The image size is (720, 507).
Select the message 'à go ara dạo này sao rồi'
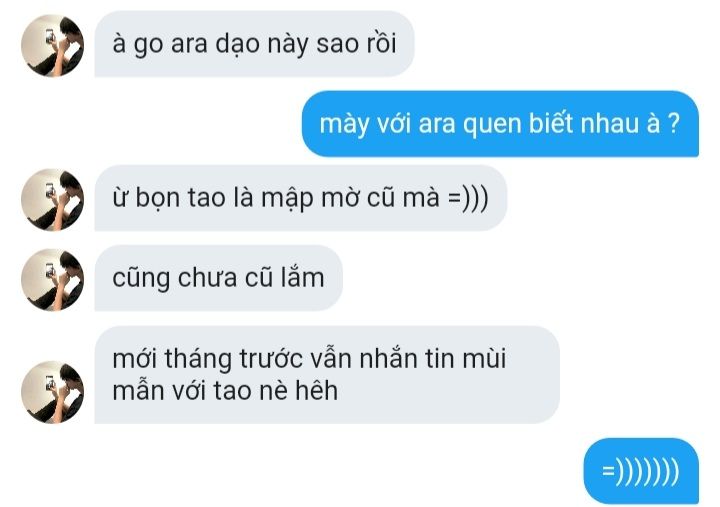254,44
